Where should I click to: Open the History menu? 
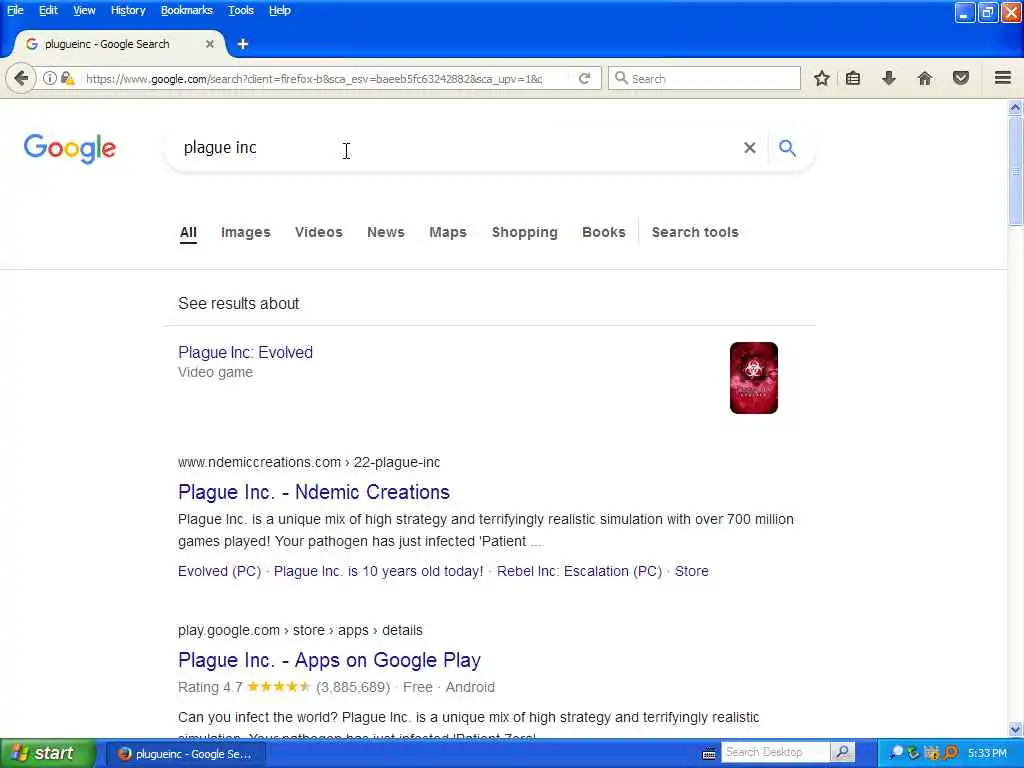click(128, 10)
